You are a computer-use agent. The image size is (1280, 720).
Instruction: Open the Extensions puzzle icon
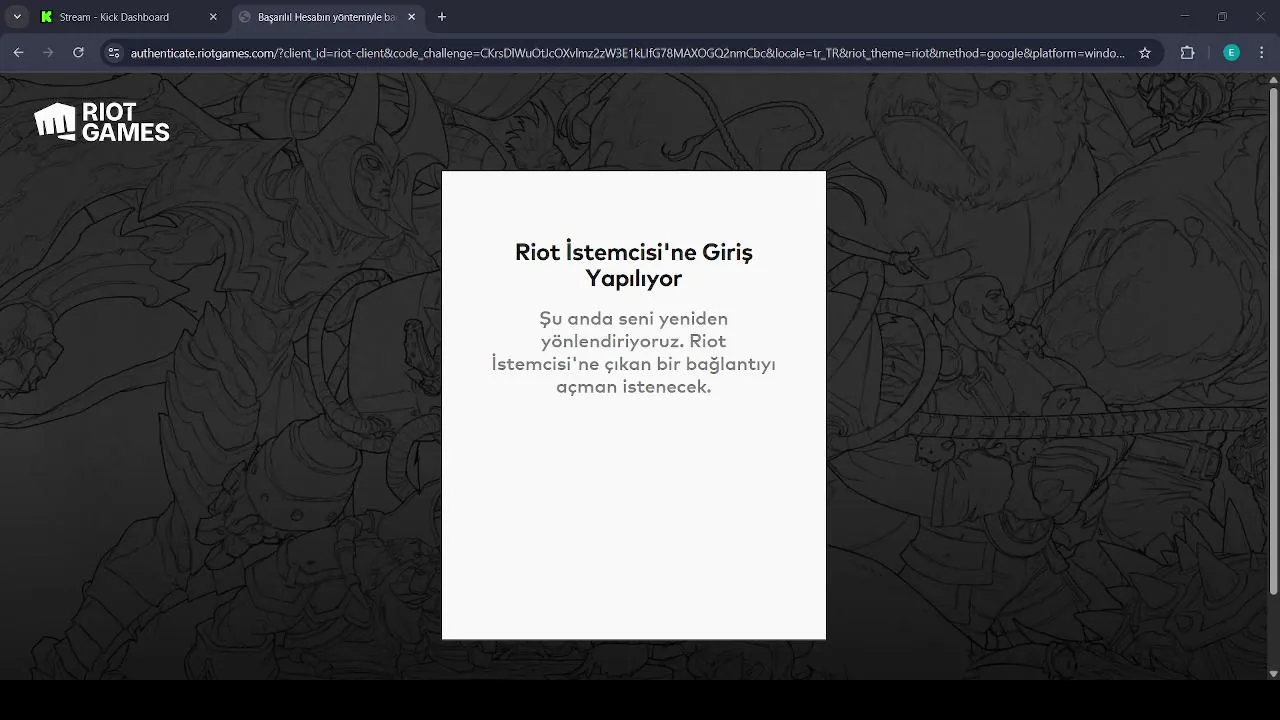point(1188,53)
